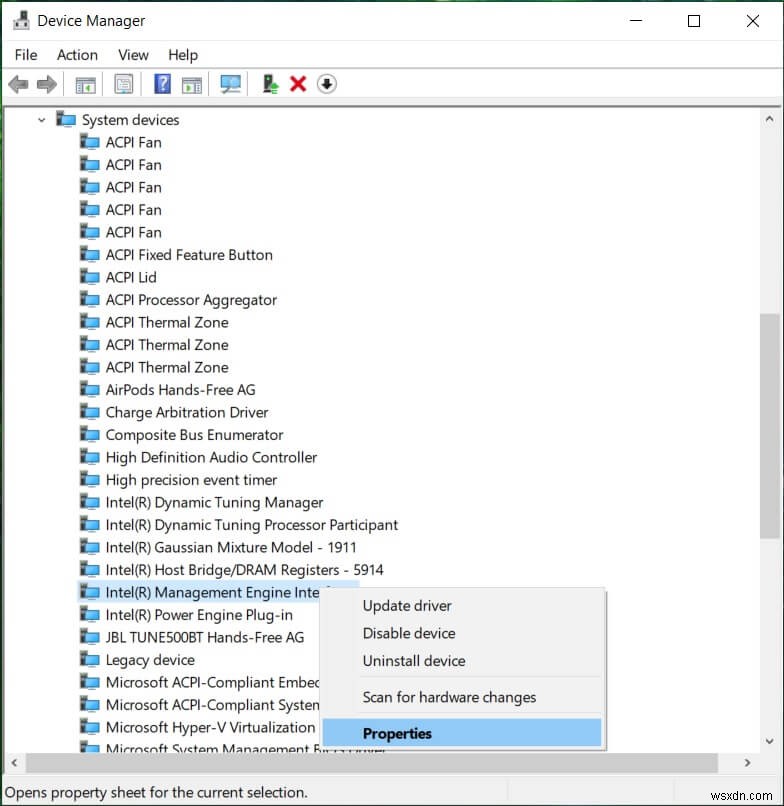
Task: Select Microsoft Hyper-V Virtualization device
Action: coord(210,727)
